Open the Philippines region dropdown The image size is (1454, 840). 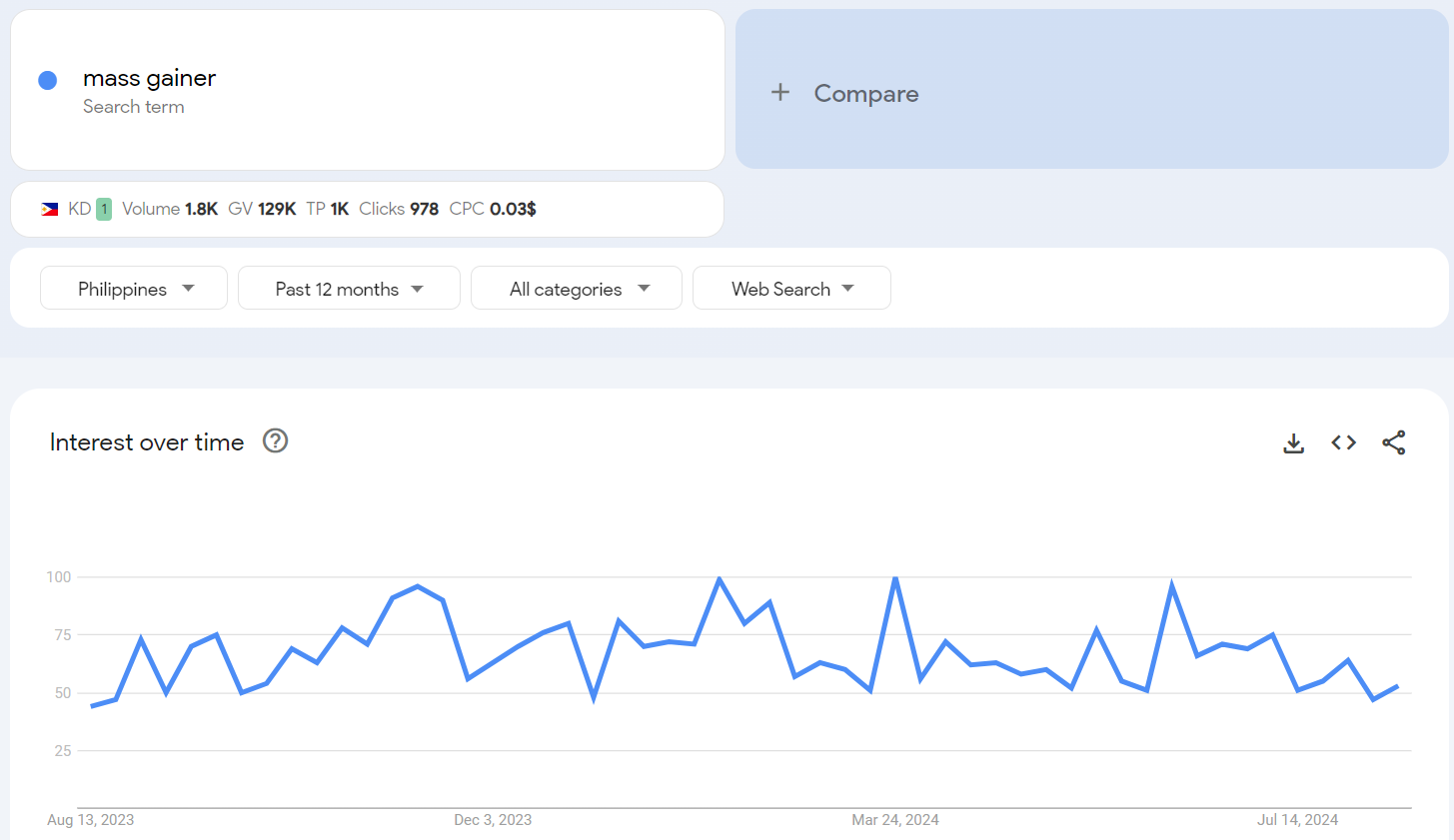tap(134, 289)
